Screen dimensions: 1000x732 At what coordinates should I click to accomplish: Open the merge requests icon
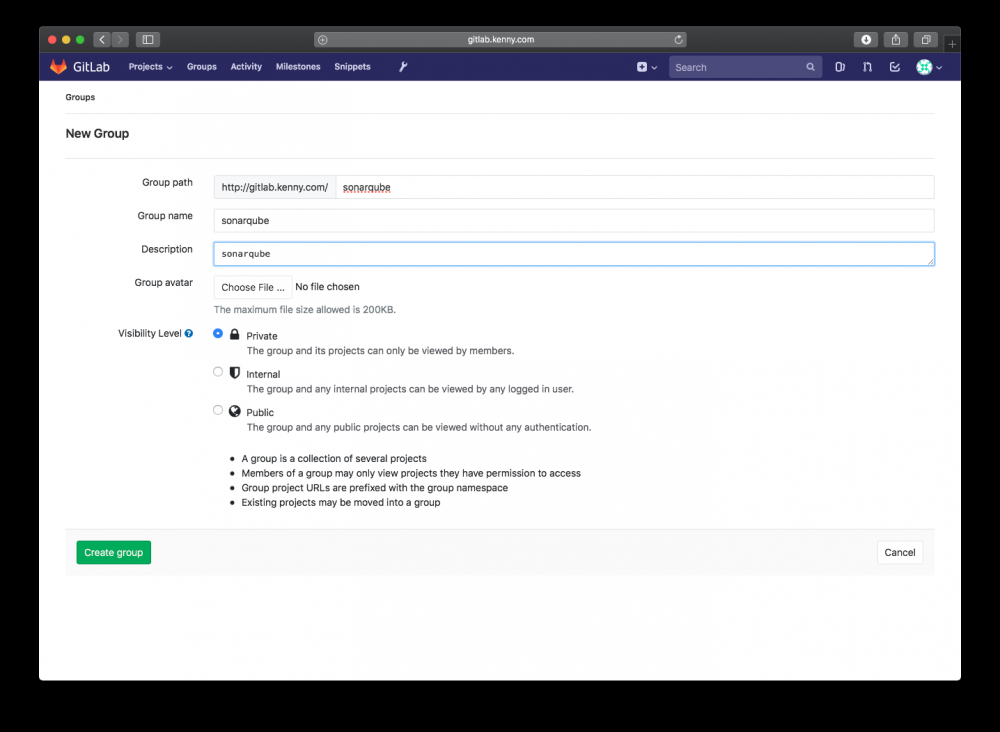point(867,67)
